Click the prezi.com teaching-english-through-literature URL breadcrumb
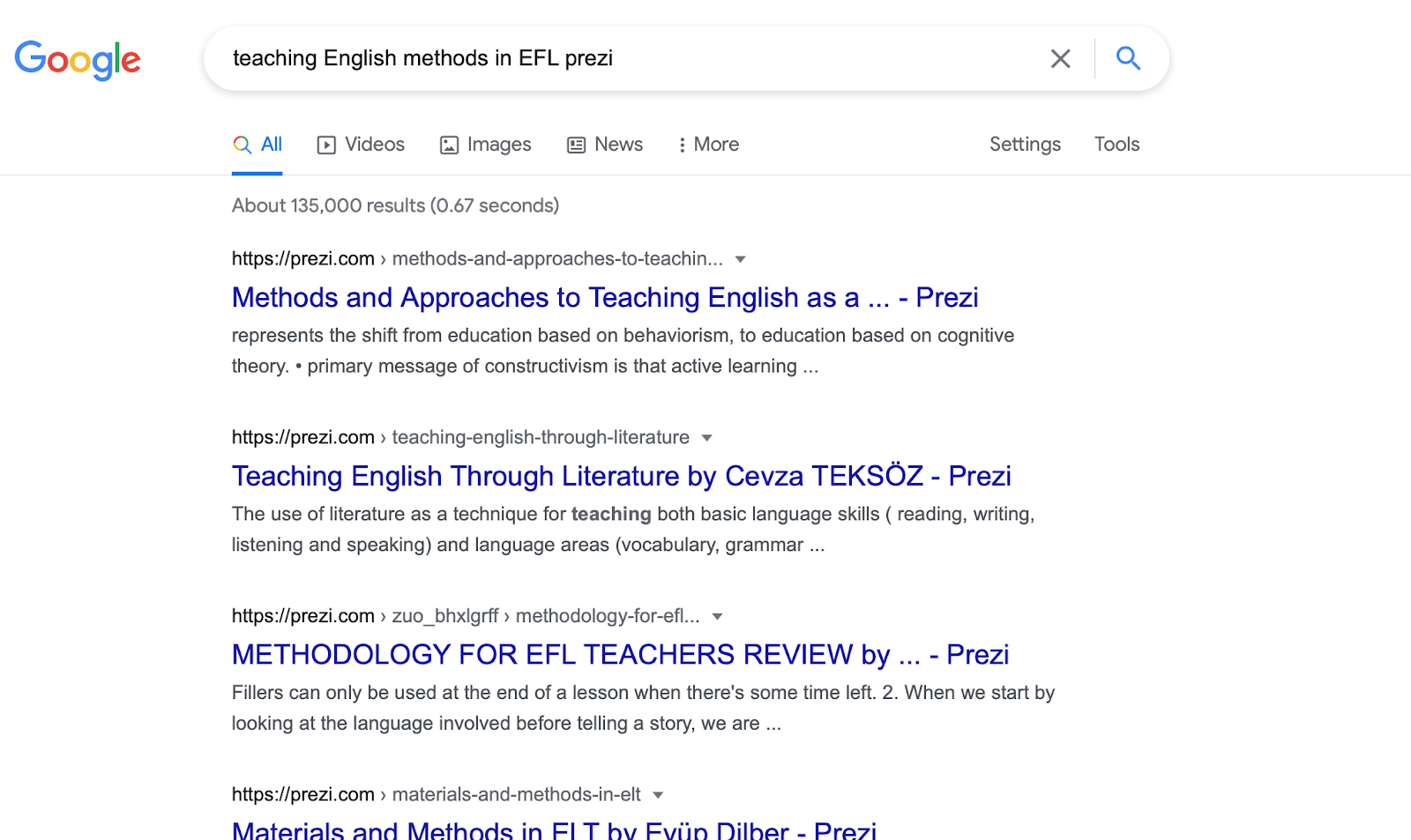 460,437
